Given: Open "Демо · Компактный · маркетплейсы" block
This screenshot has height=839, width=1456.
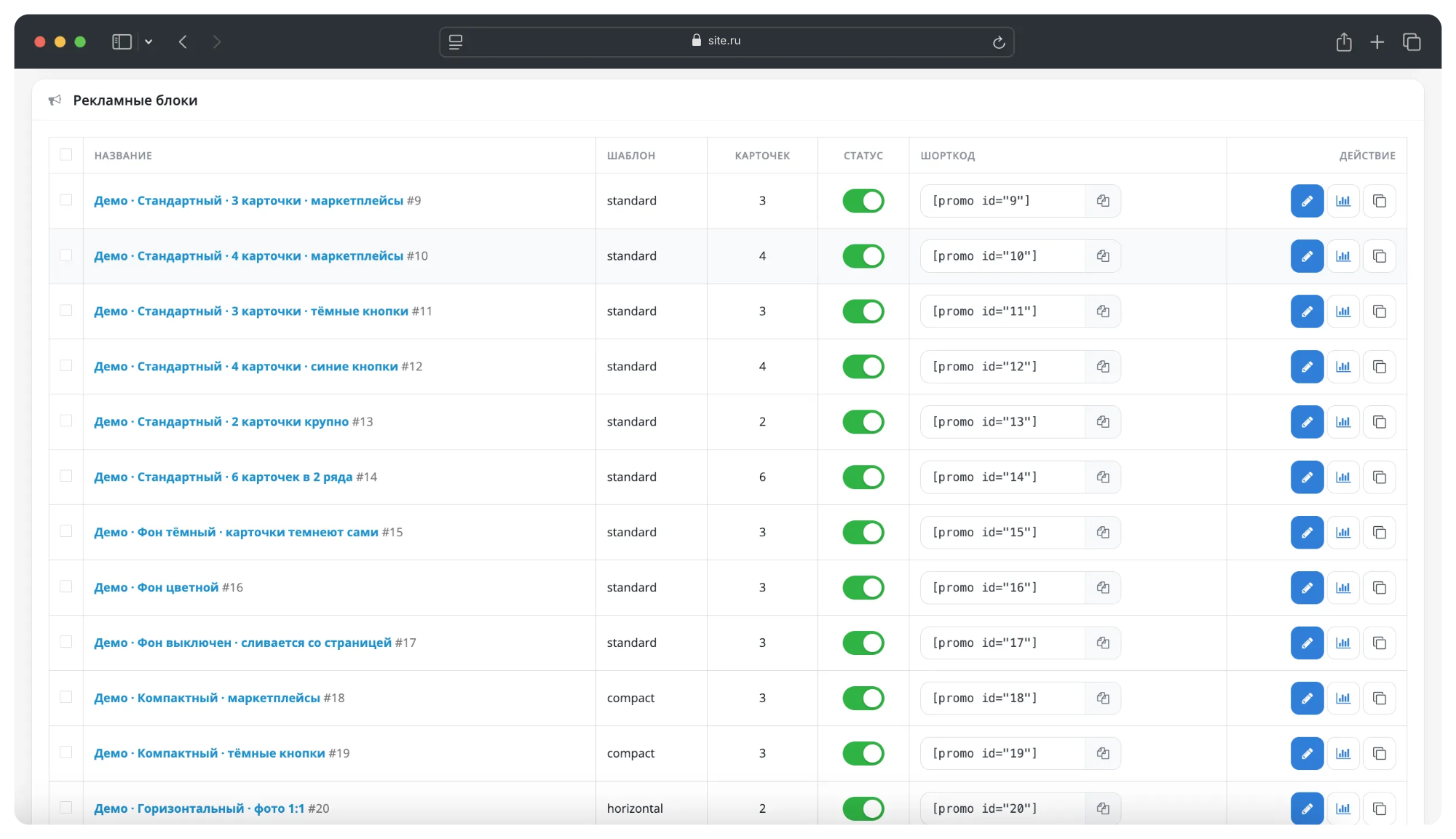Looking at the screenshot, I should pos(207,699).
